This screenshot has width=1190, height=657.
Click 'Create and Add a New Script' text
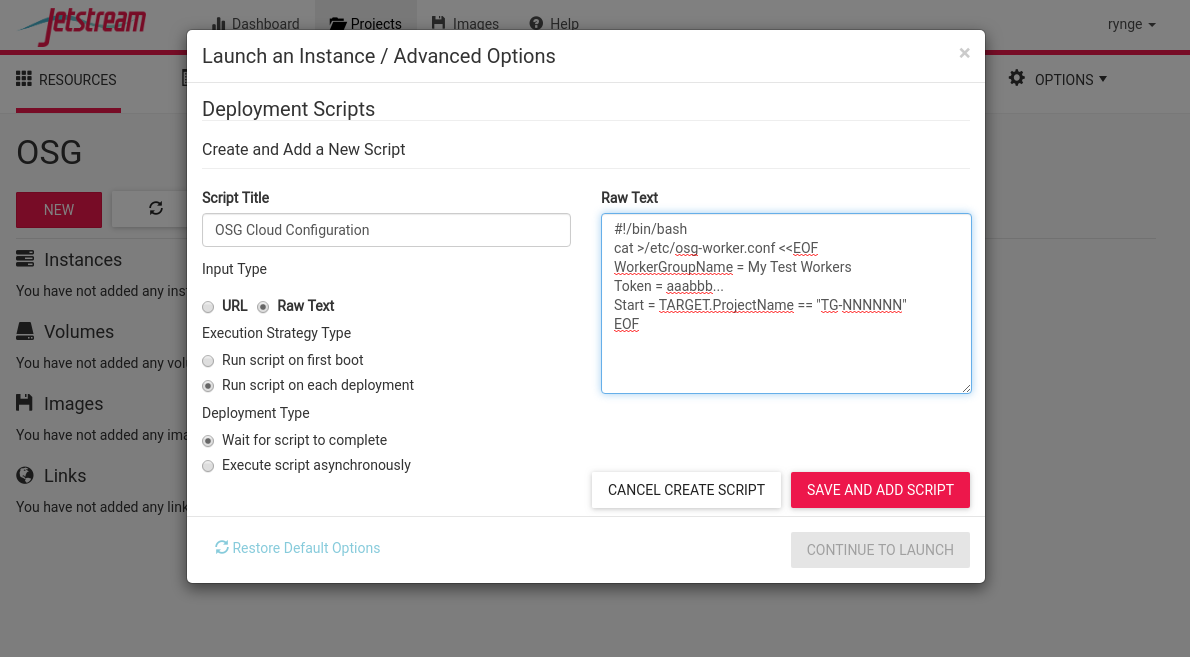[x=304, y=149]
